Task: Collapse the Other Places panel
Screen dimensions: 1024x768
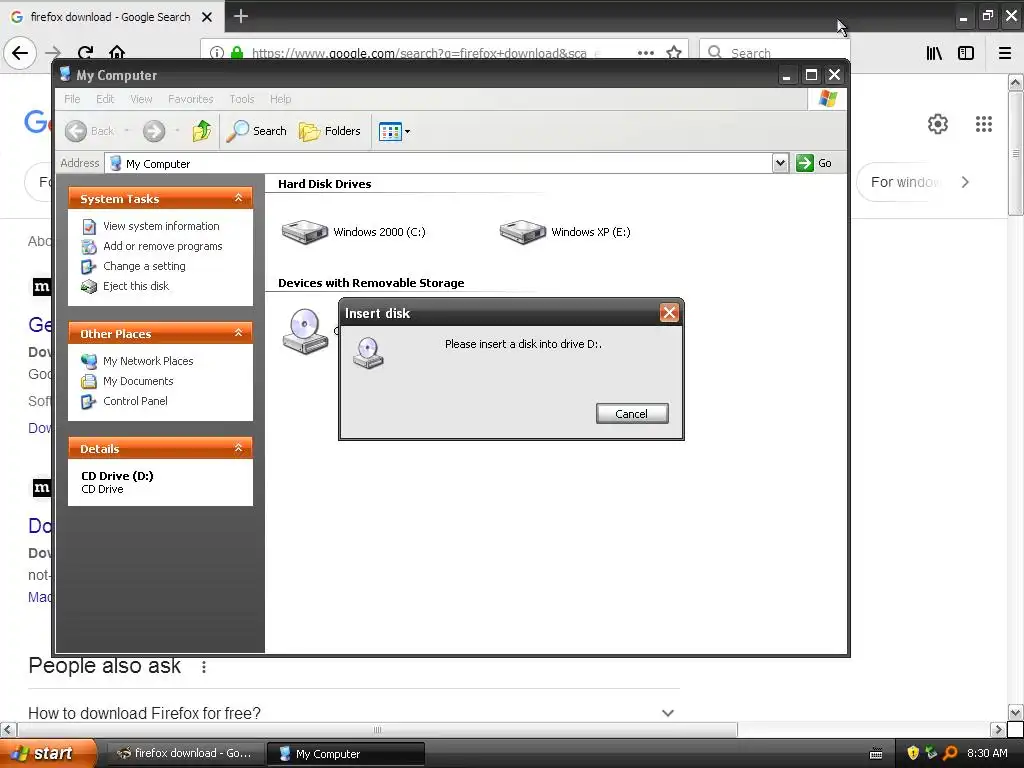Action: coord(238,333)
